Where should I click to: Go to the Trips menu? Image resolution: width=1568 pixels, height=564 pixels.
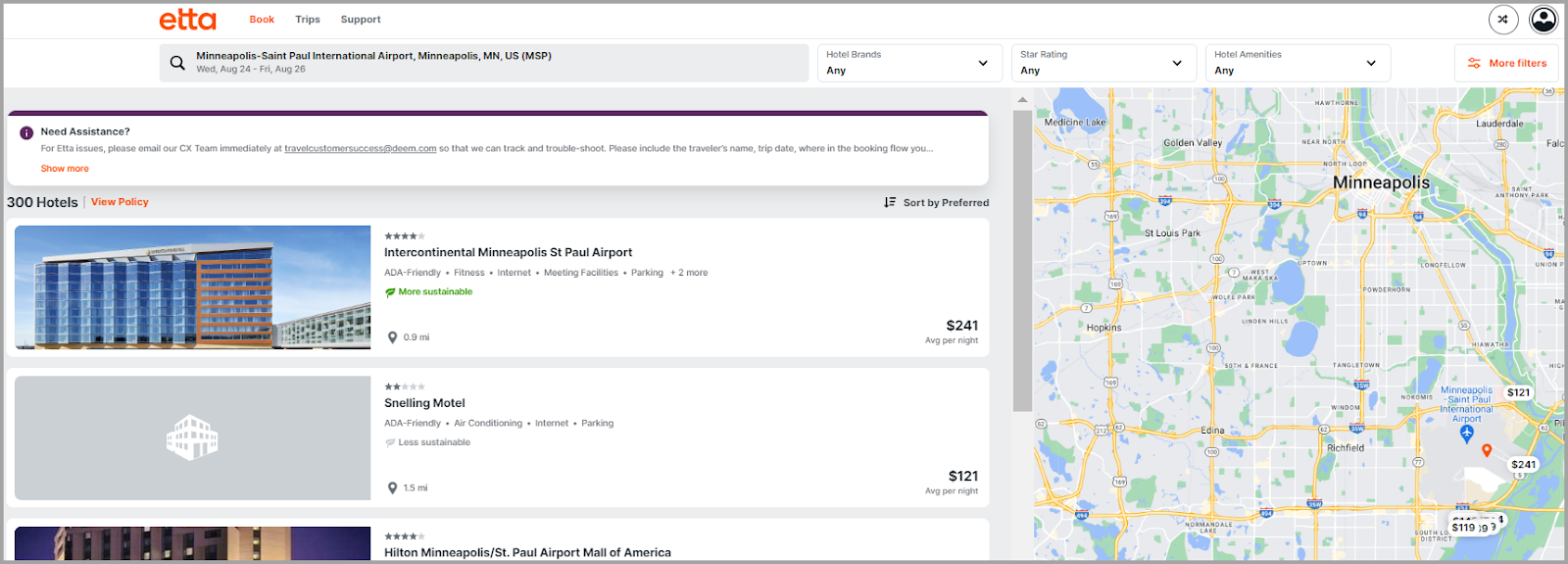click(308, 20)
